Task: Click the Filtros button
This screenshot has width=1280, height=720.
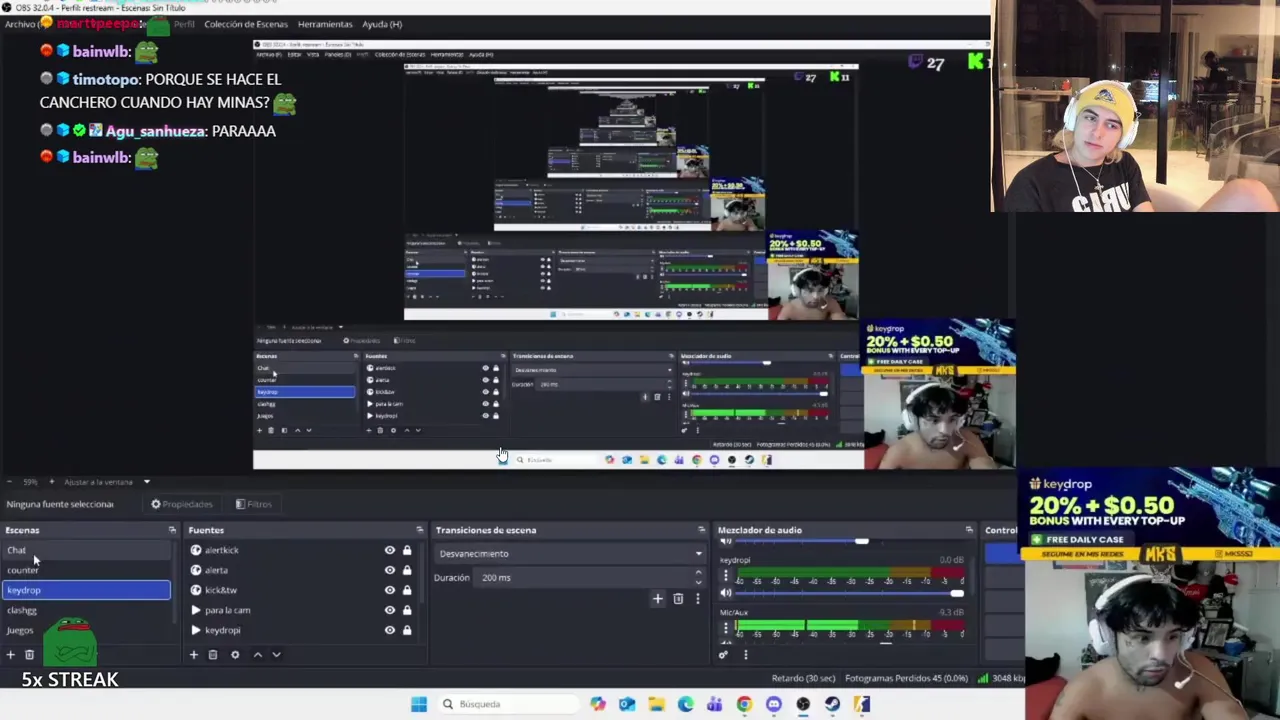Action: click(254, 504)
